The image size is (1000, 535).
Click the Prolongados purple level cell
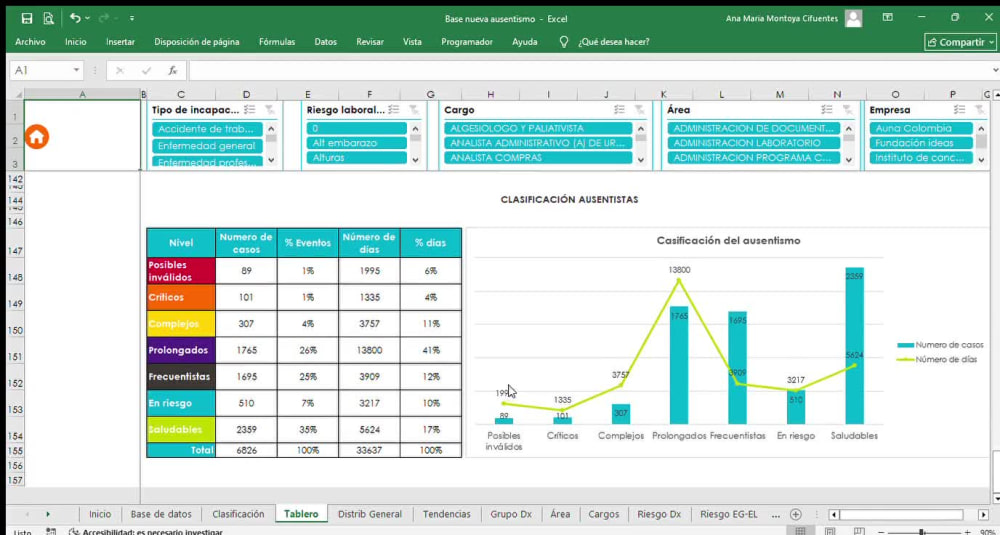click(181, 350)
